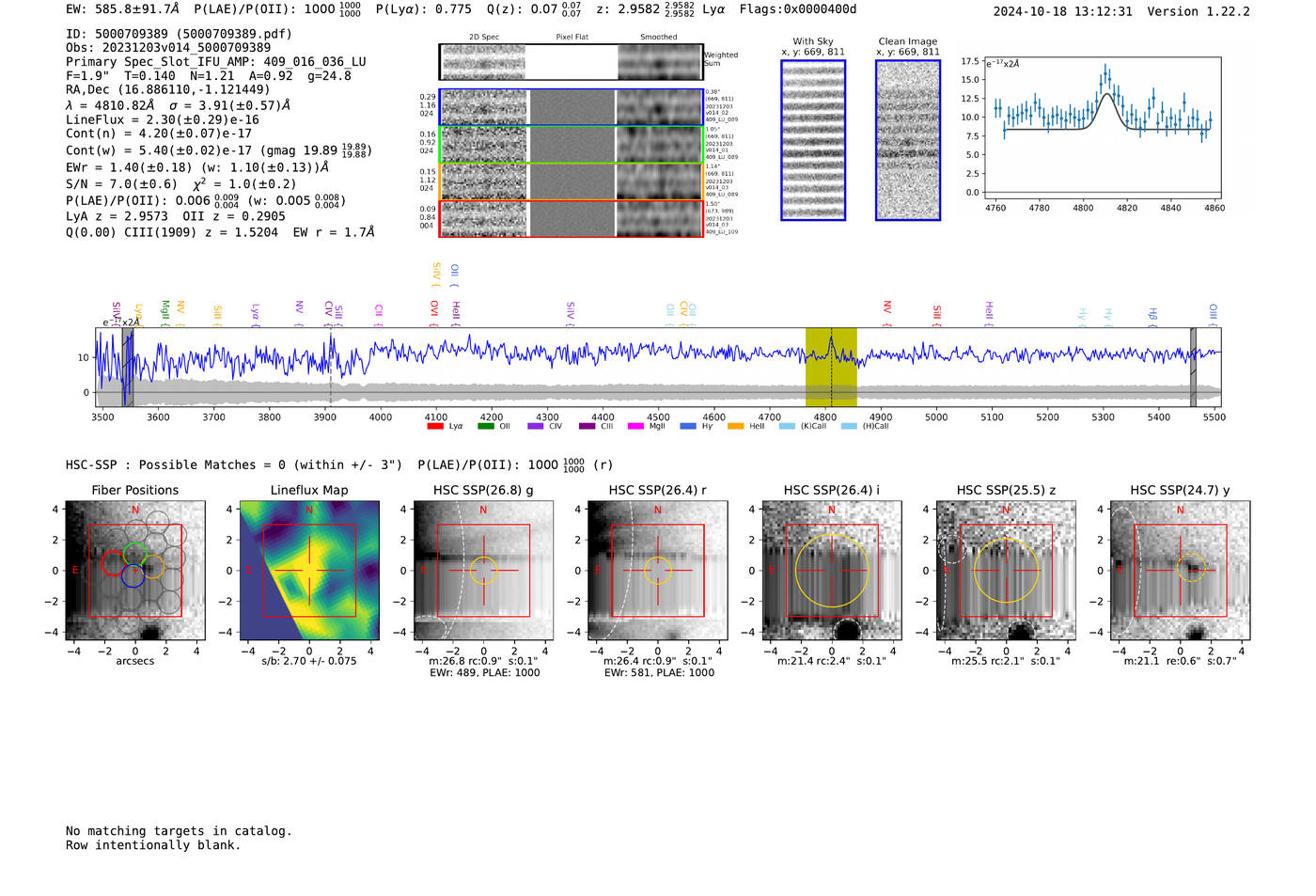The image size is (1316, 896).
Task: Open the HSC SSP(26.4) r image
Action: [x=657, y=571]
